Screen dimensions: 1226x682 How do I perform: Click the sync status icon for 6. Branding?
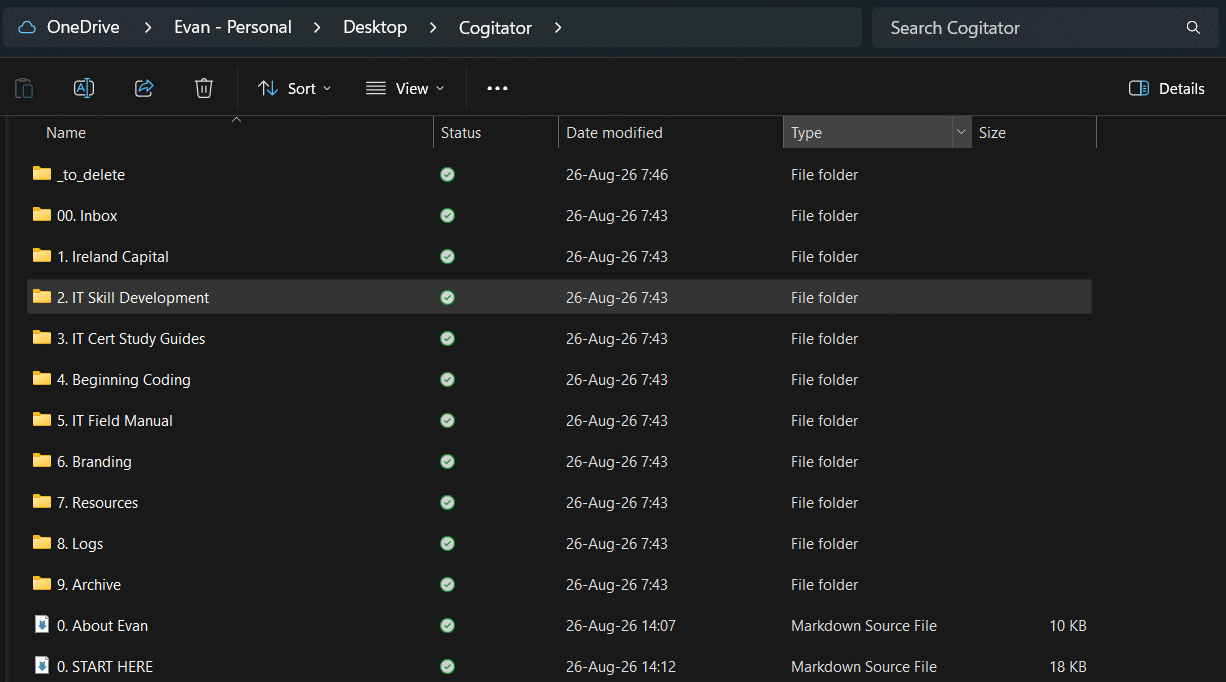pos(447,462)
